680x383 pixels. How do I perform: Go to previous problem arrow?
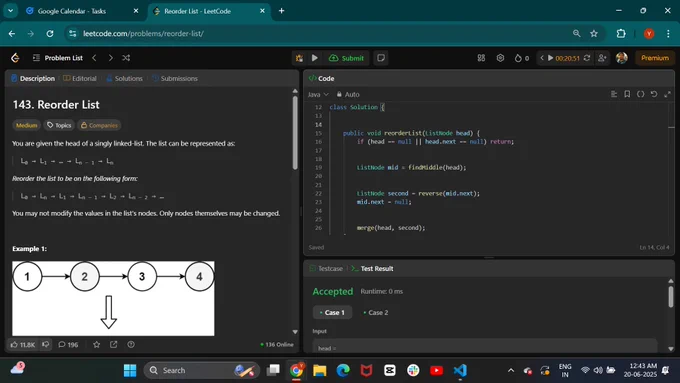pyautogui.click(x=94, y=58)
